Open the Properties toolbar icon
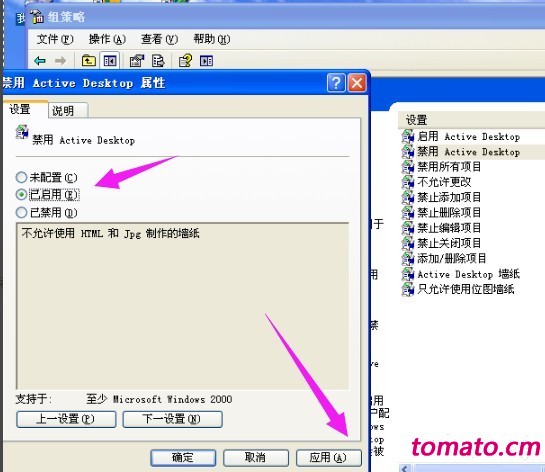 [137, 61]
